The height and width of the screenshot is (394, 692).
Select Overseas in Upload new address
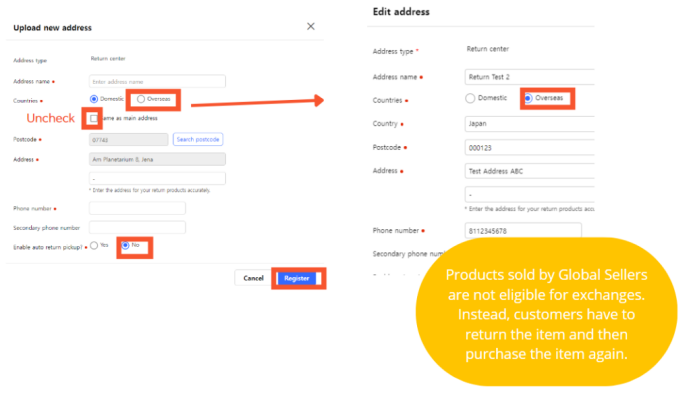coord(141,99)
